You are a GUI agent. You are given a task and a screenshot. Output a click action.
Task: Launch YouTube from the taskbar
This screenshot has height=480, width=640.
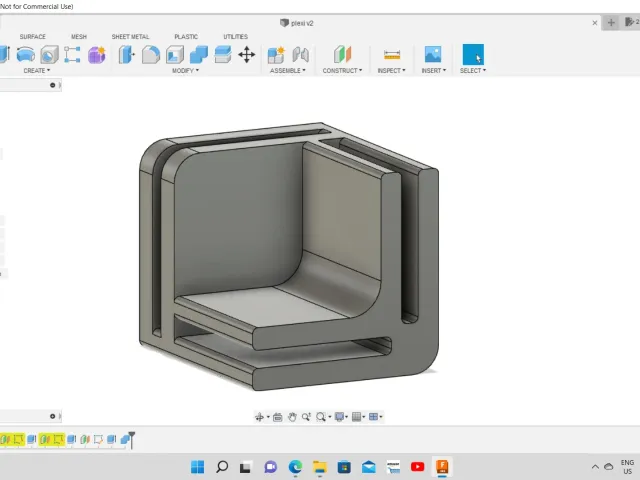[x=417, y=467]
